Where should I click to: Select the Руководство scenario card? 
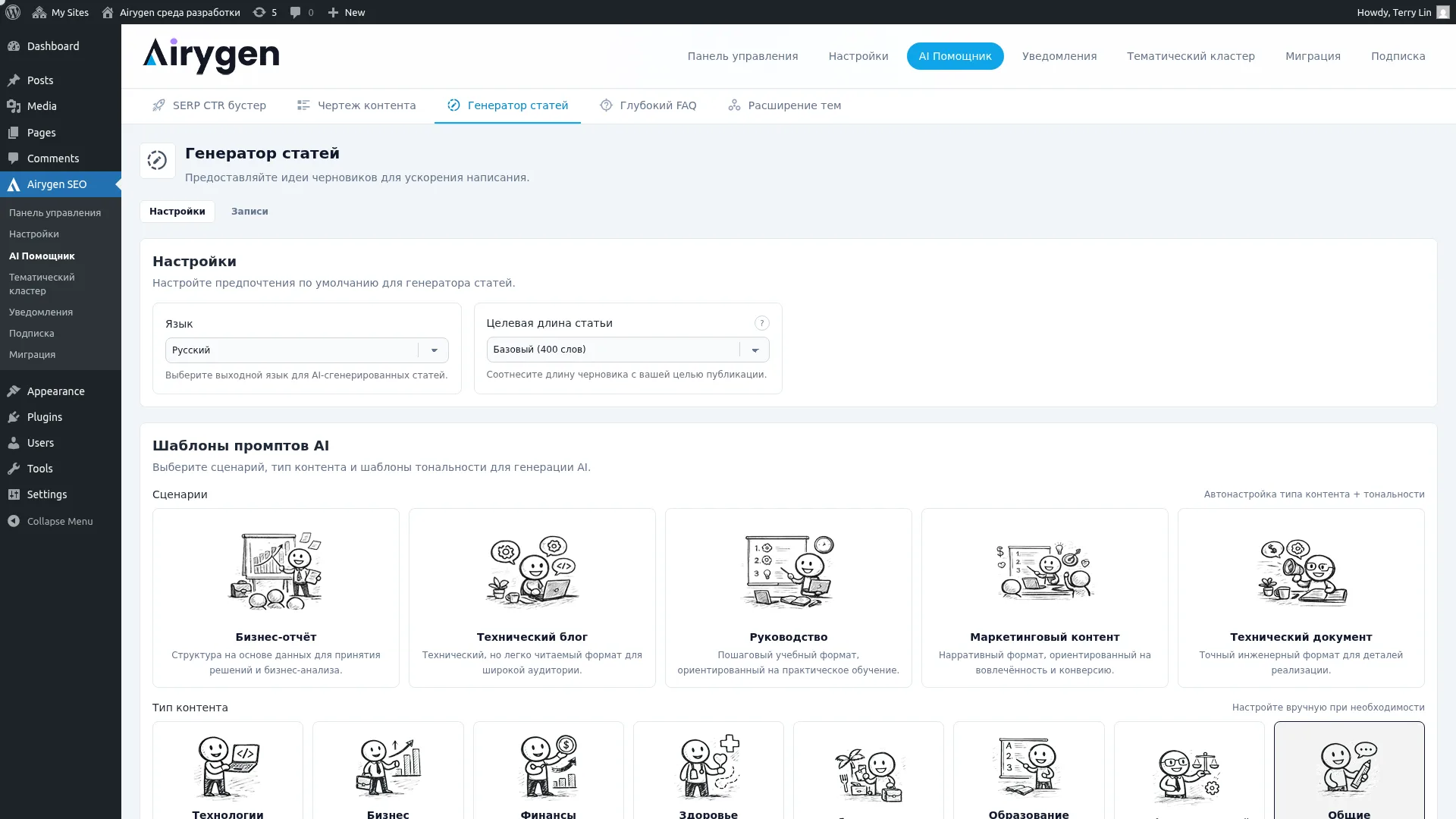coord(789,598)
